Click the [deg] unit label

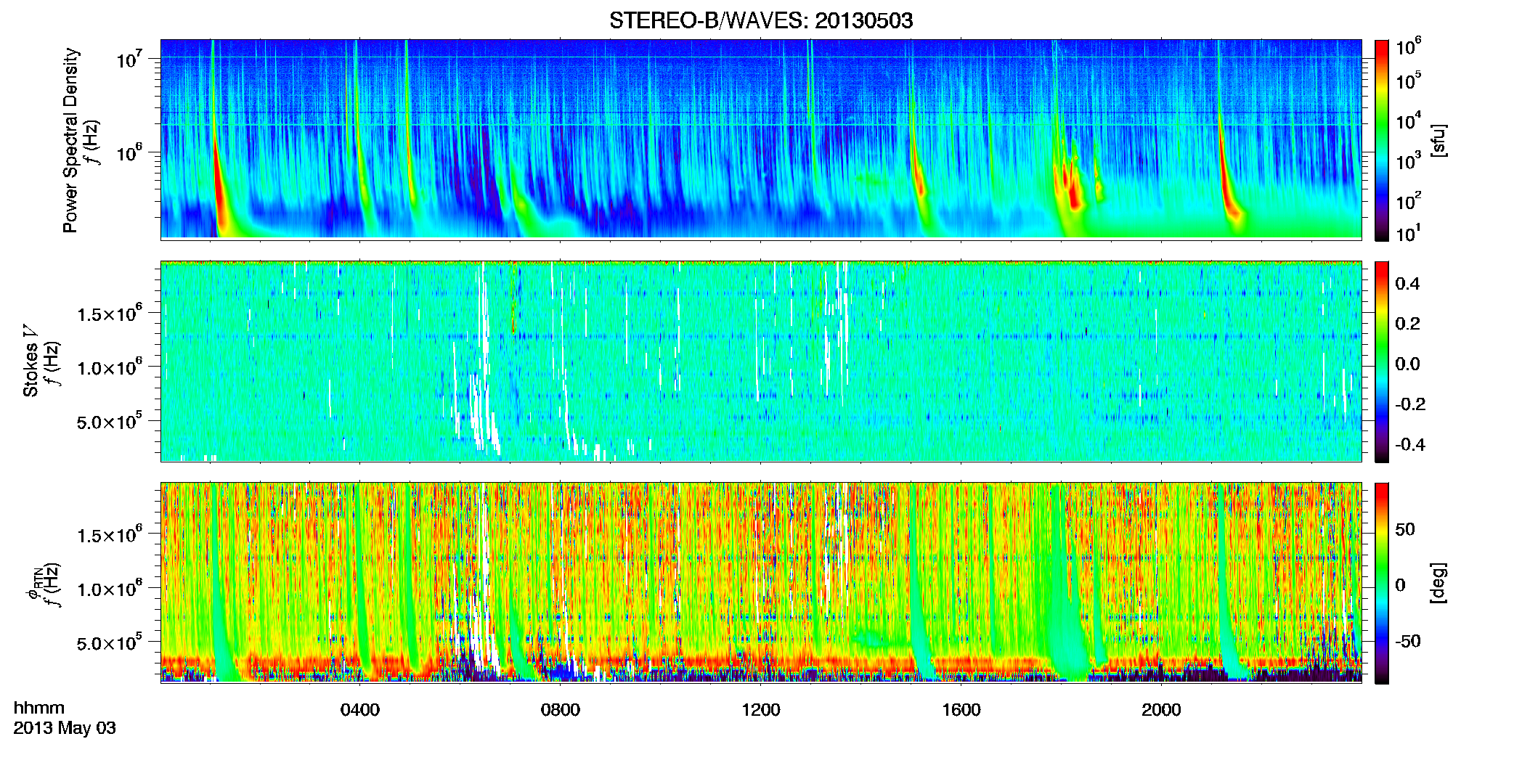1438,583
